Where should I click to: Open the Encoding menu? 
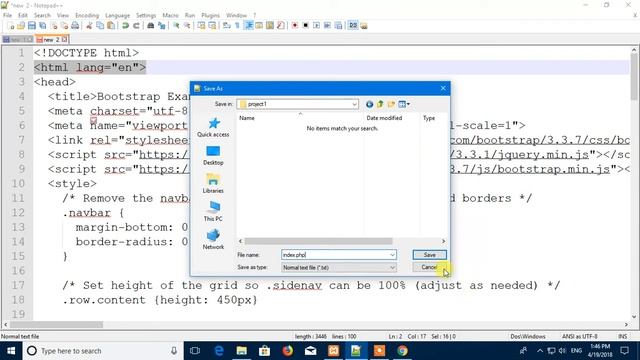87,15
